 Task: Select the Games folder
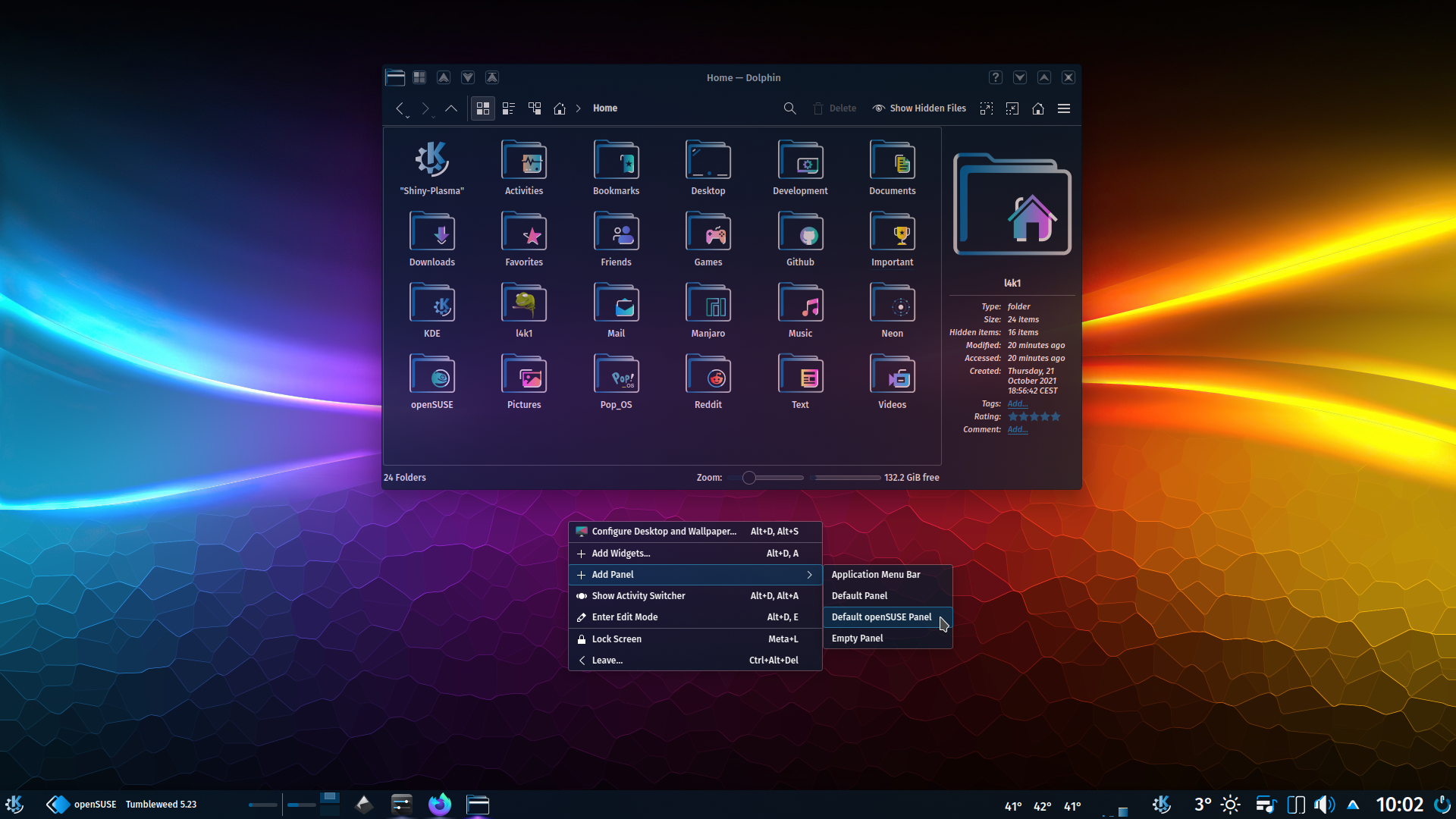point(708,239)
